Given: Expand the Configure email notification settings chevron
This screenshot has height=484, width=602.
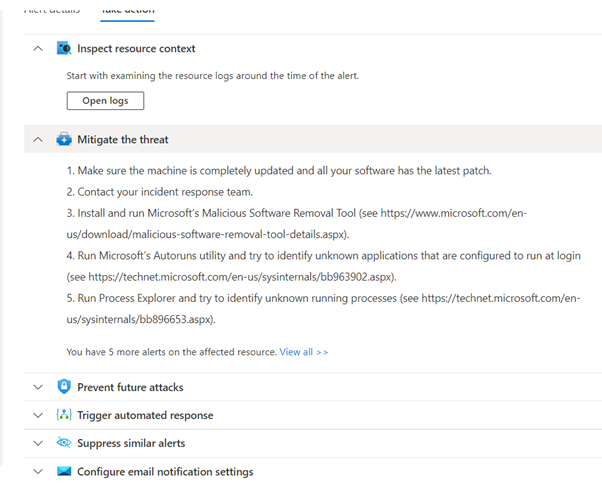Looking at the screenshot, I should pyautogui.click(x=38, y=471).
